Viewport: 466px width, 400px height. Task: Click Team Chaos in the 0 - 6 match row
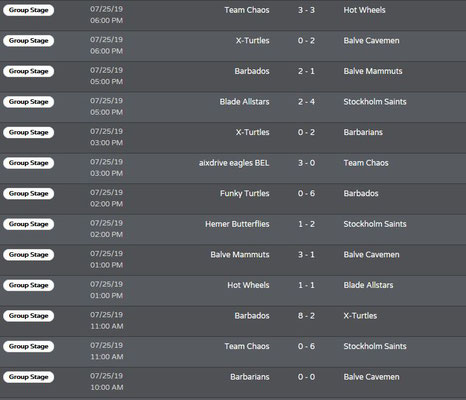coord(247,346)
